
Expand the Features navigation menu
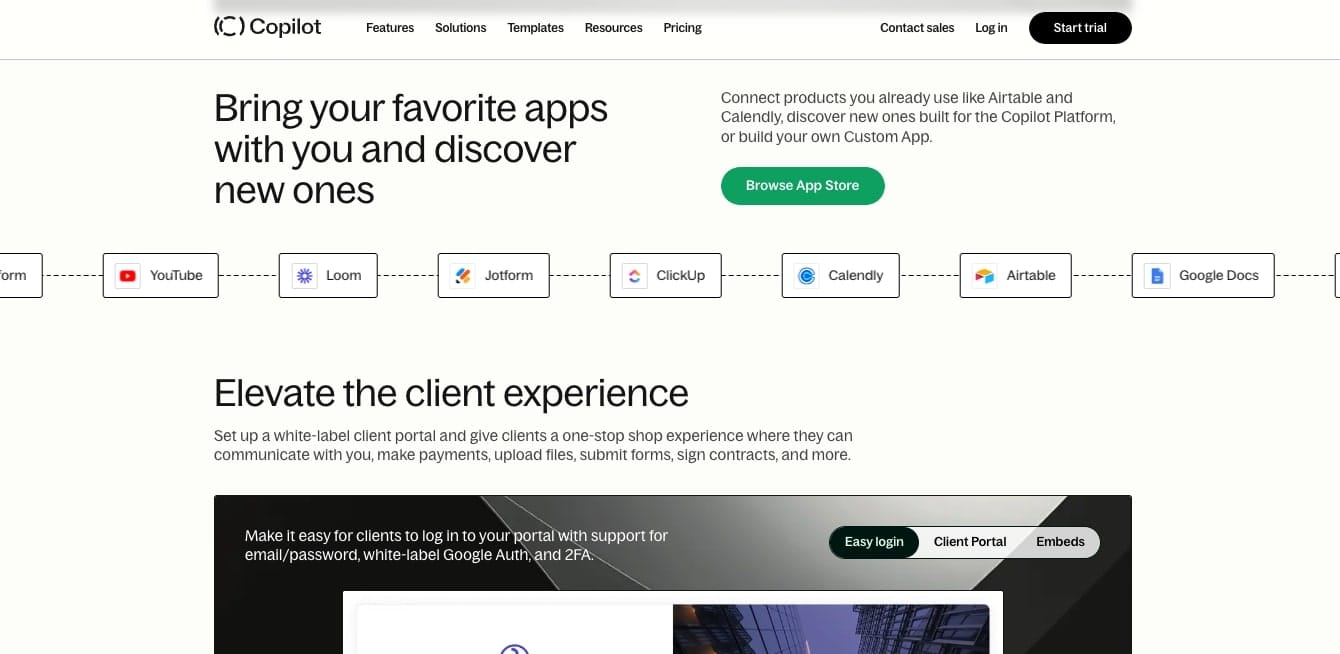click(390, 28)
